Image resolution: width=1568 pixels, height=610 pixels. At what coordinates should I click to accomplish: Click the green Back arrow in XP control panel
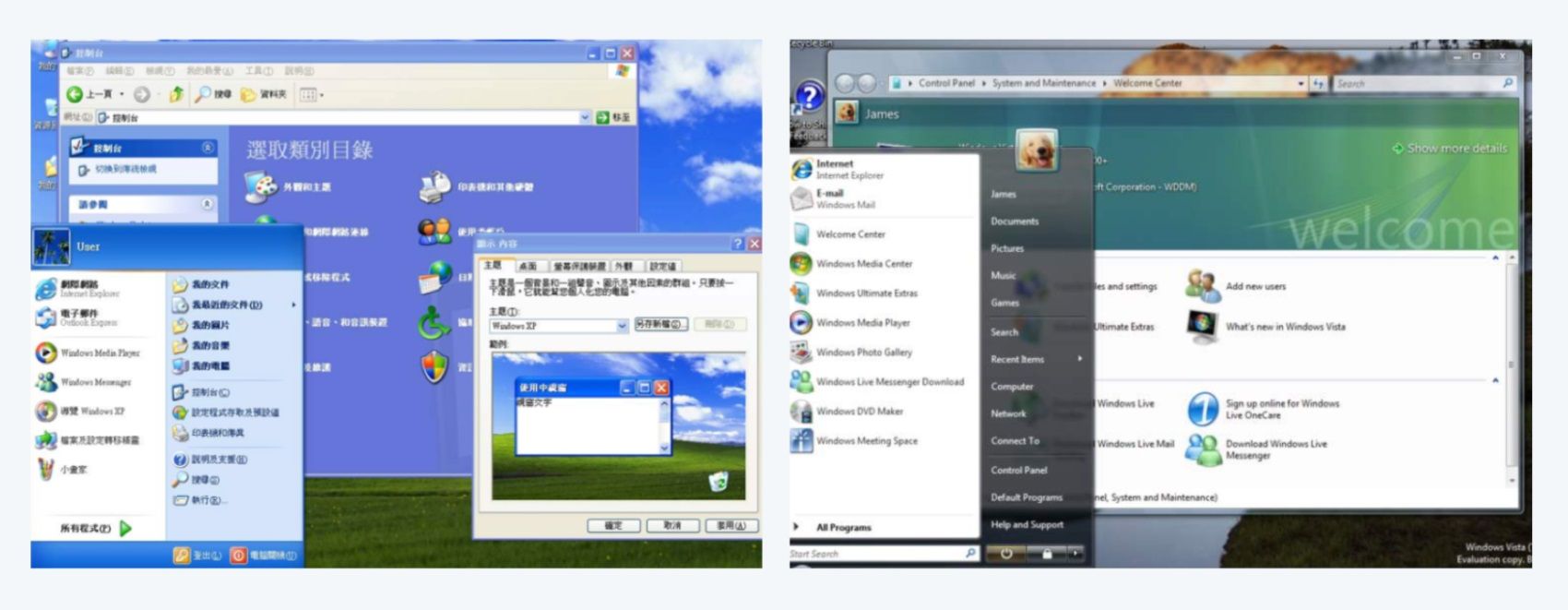[x=75, y=94]
